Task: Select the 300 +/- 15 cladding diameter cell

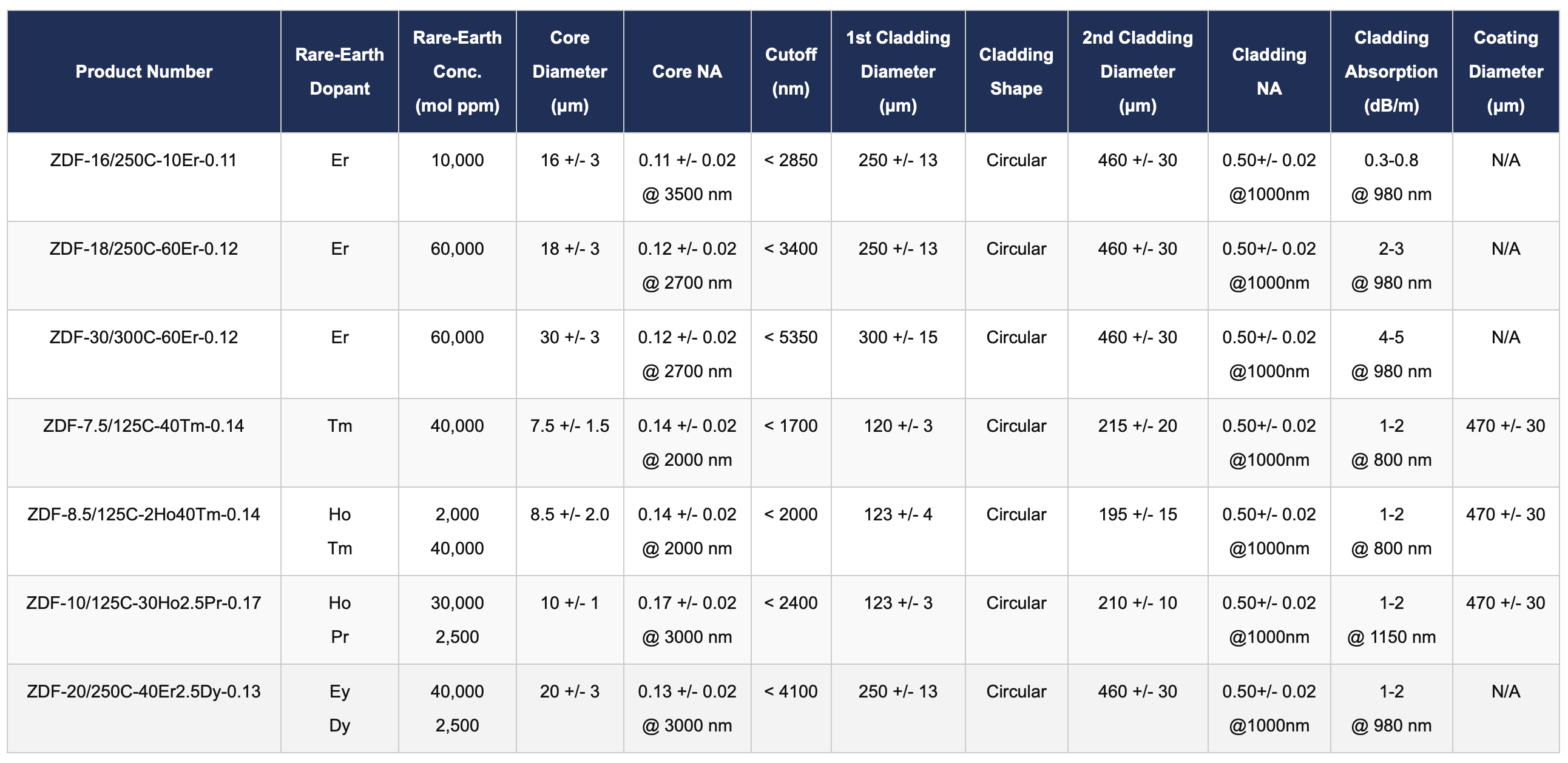Action: tap(898, 338)
